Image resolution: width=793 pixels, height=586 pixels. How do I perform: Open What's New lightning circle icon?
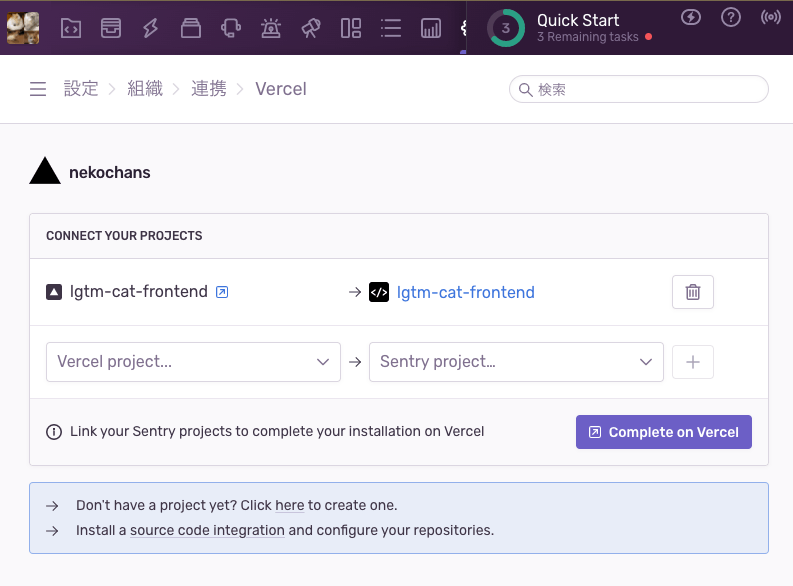[690, 18]
